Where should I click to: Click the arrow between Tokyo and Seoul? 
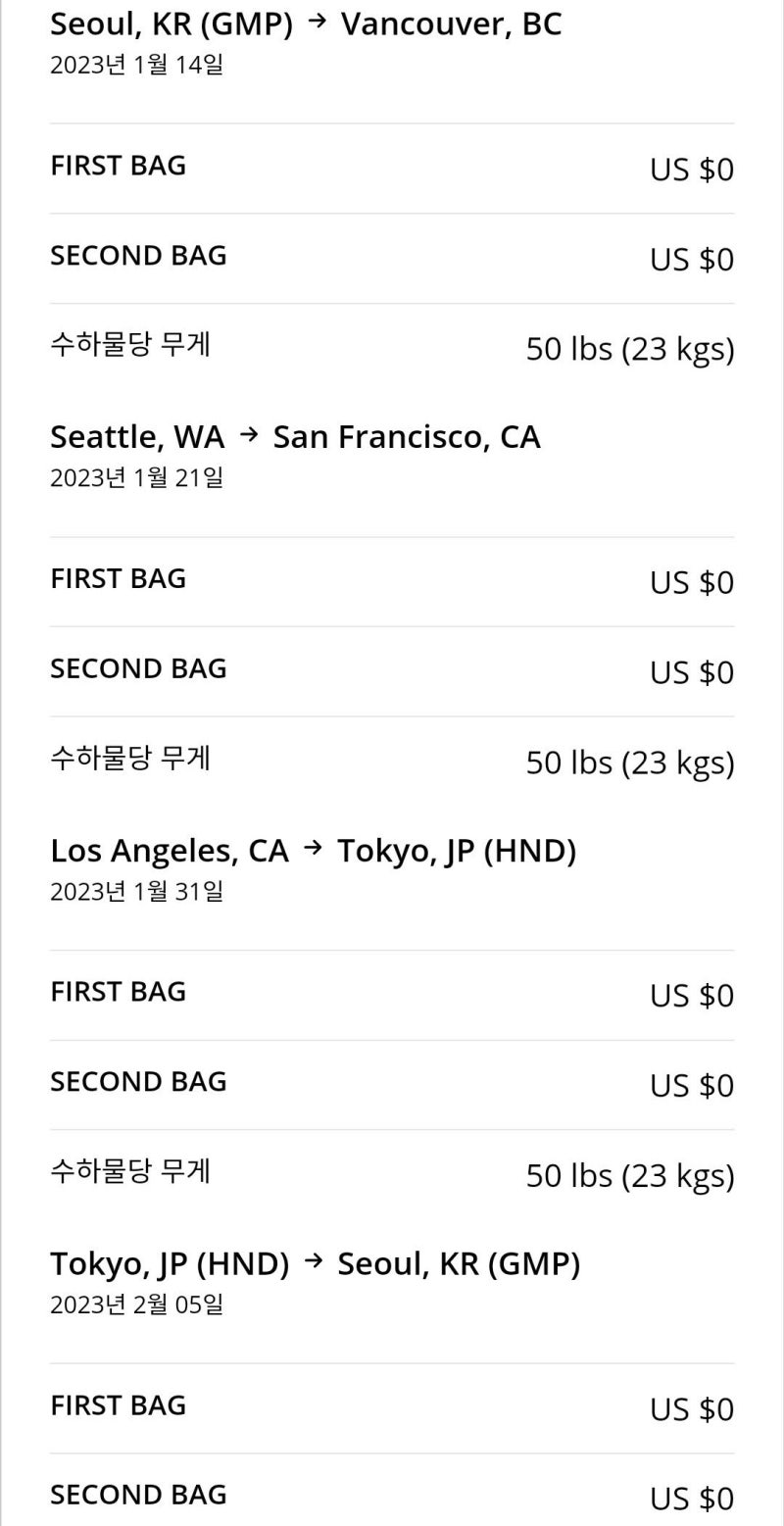pos(314,1262)
